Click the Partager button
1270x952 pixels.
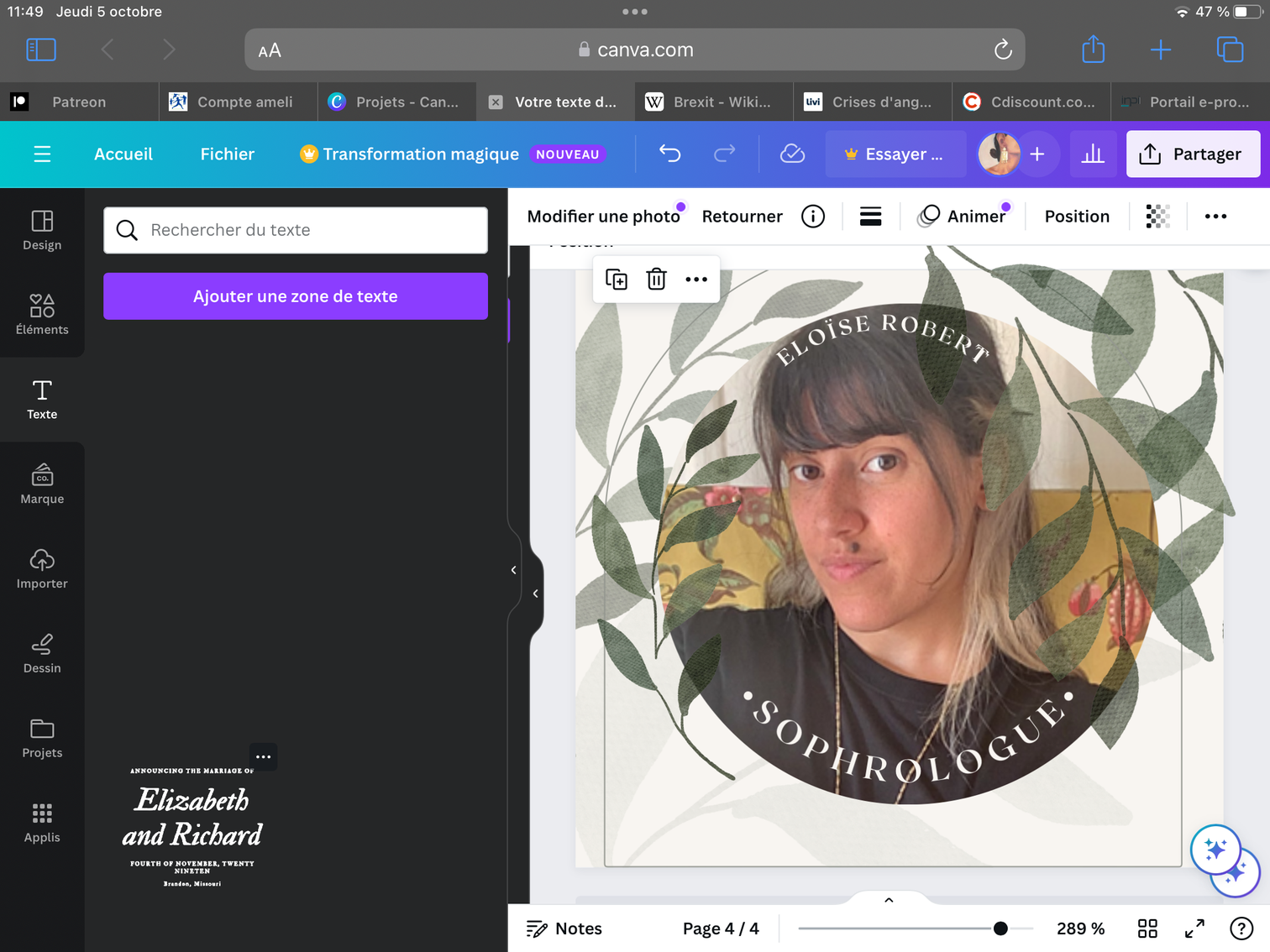(1193, 154)
